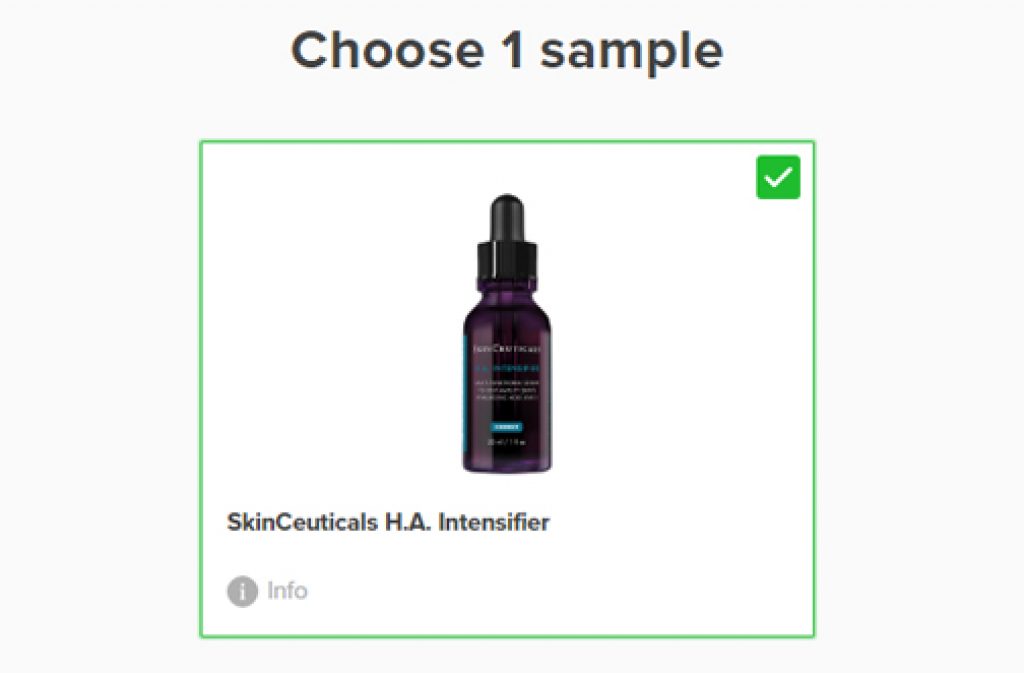Uncheck the green checkmark on the sample card
Viewport: 1024px width, 673px height.
point(778,177)
